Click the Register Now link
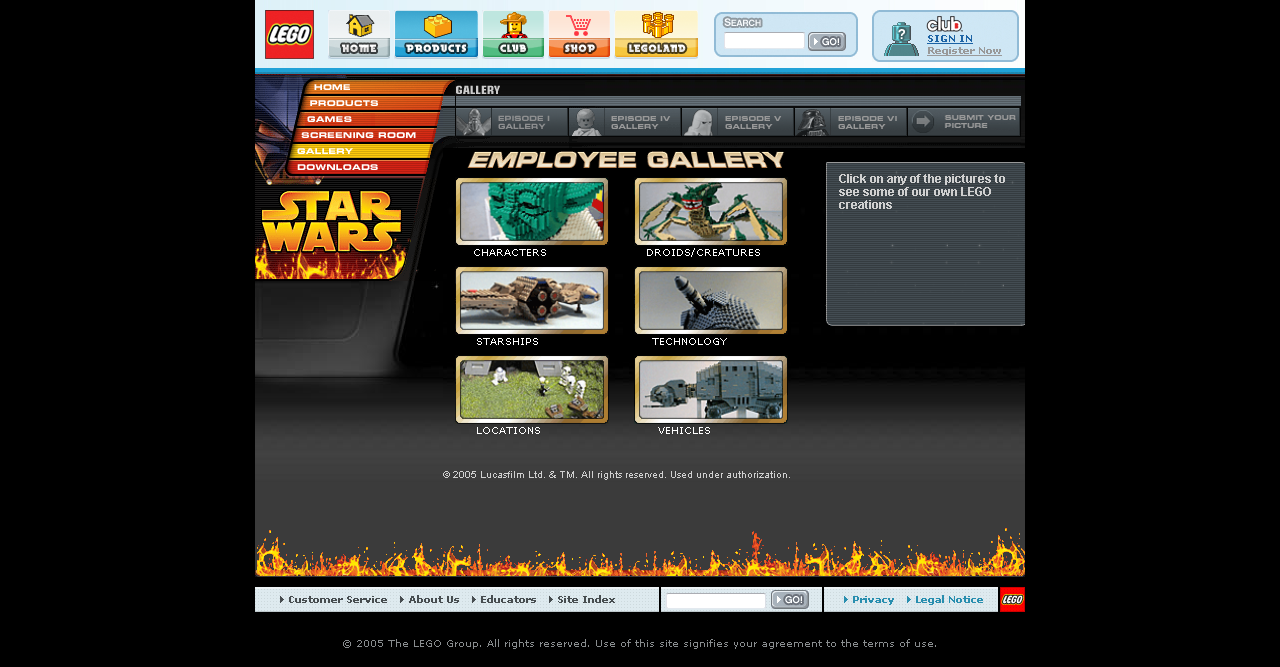This screenshot has height=667, width=1280. tap(964, 51)
